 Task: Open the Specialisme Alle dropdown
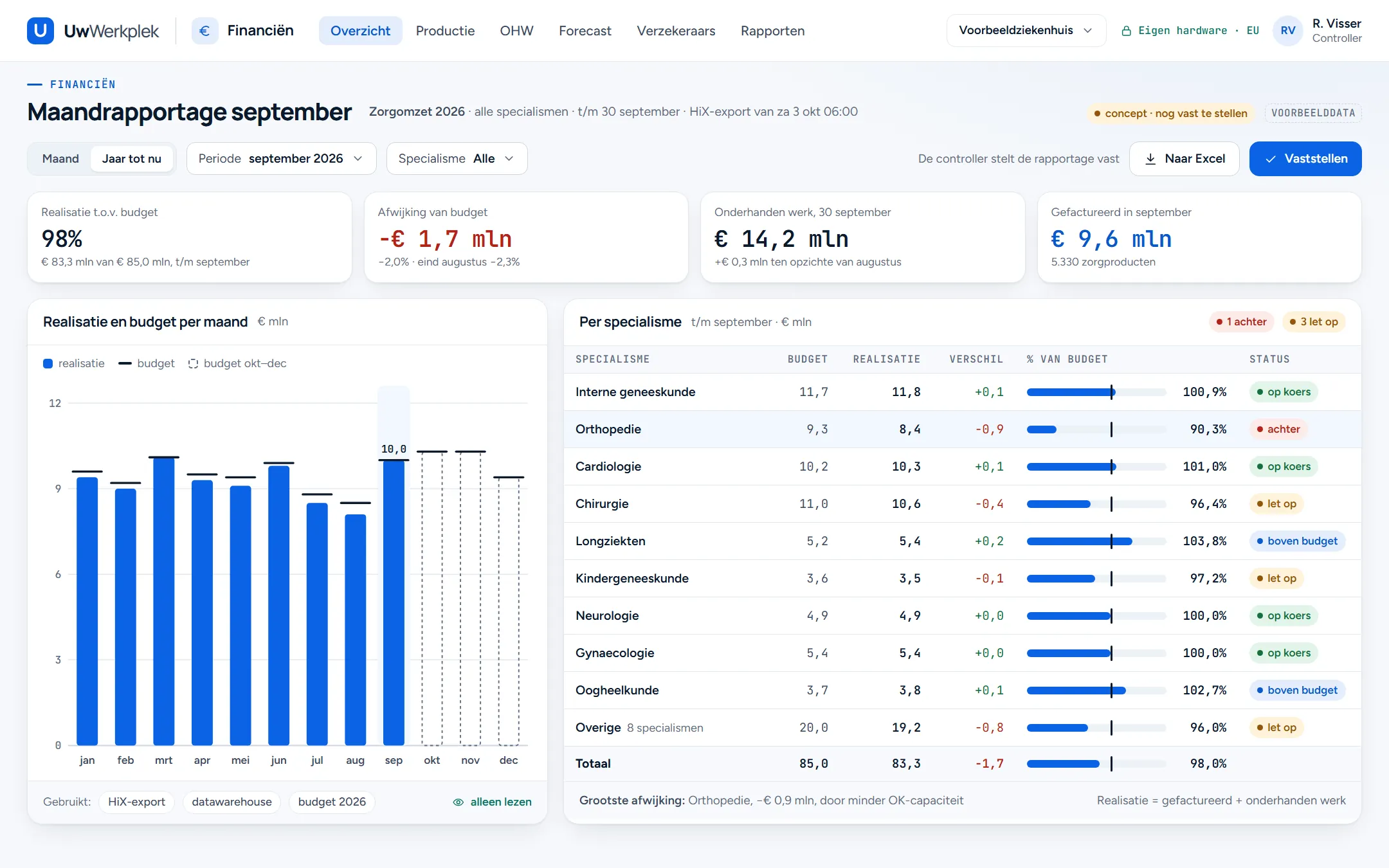[457, 159]
